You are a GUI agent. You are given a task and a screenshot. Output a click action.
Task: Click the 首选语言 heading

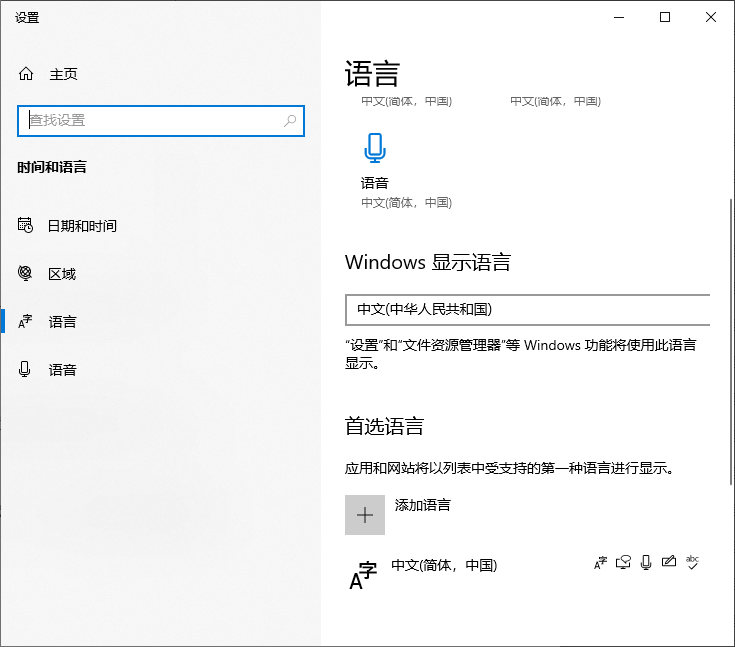click(384, 426)
